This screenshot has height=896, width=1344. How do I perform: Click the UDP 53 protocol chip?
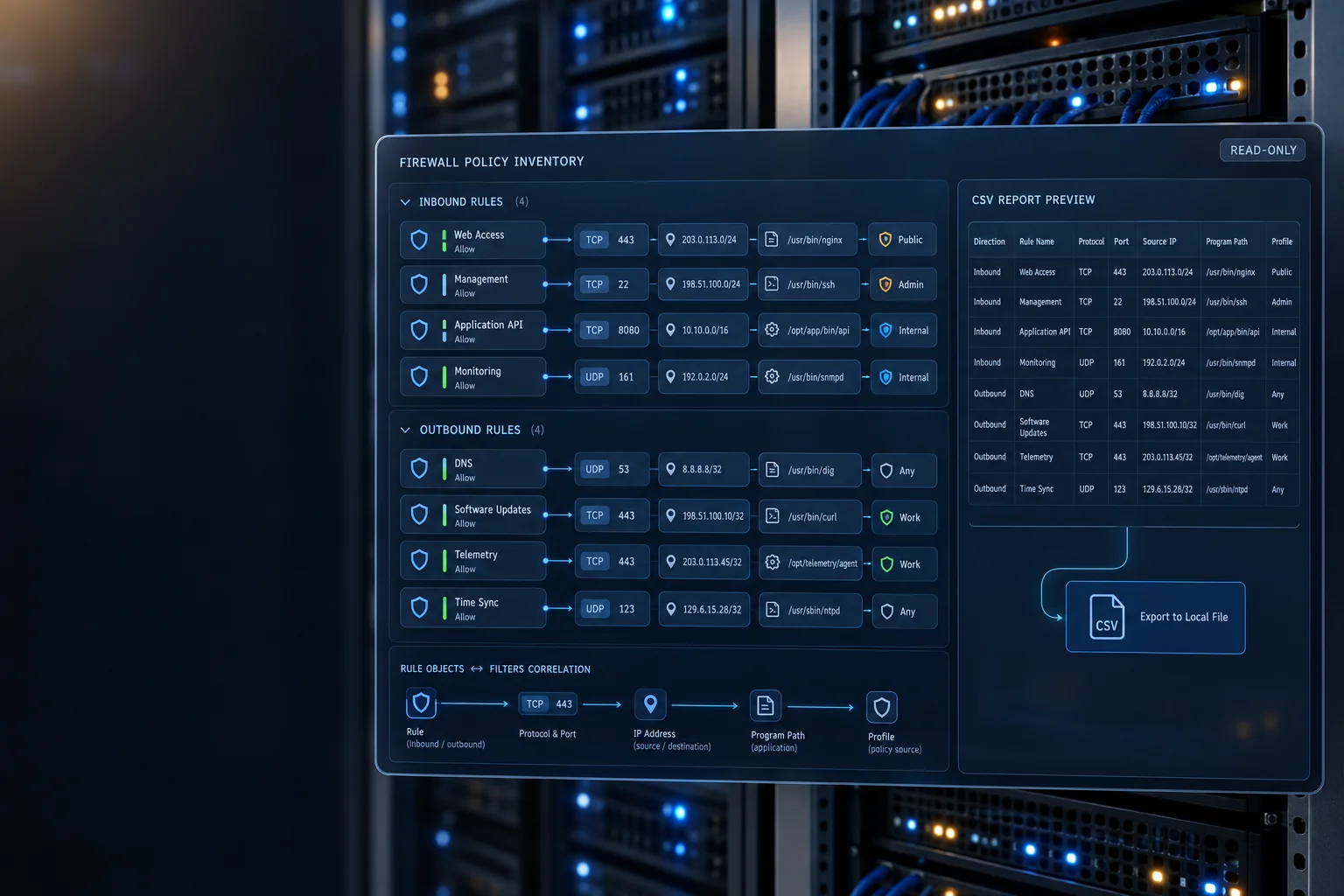point(612,469)
